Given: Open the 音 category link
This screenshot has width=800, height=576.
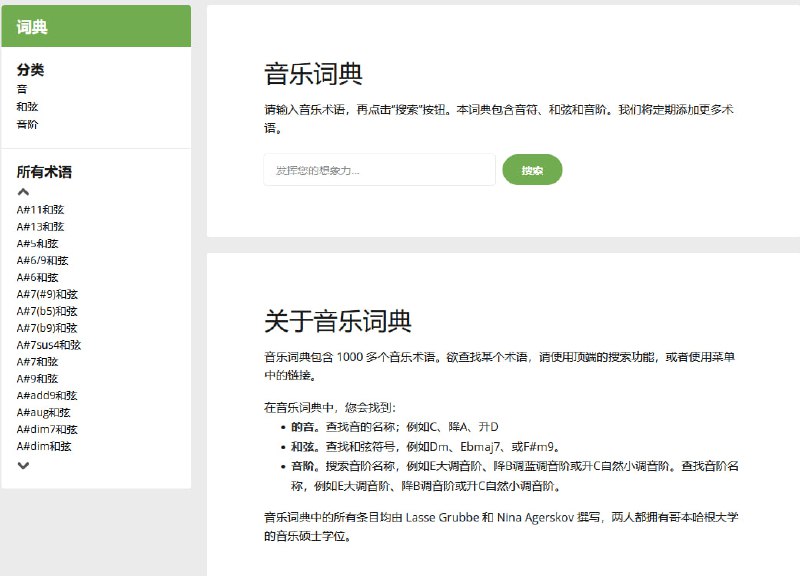Looking at the screenshot, I should coord(22,88).
